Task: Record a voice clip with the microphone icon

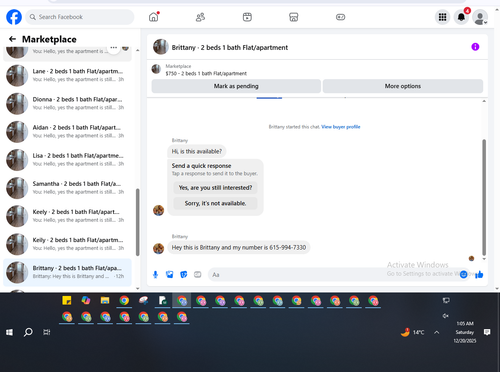Action: coord(155,275)
